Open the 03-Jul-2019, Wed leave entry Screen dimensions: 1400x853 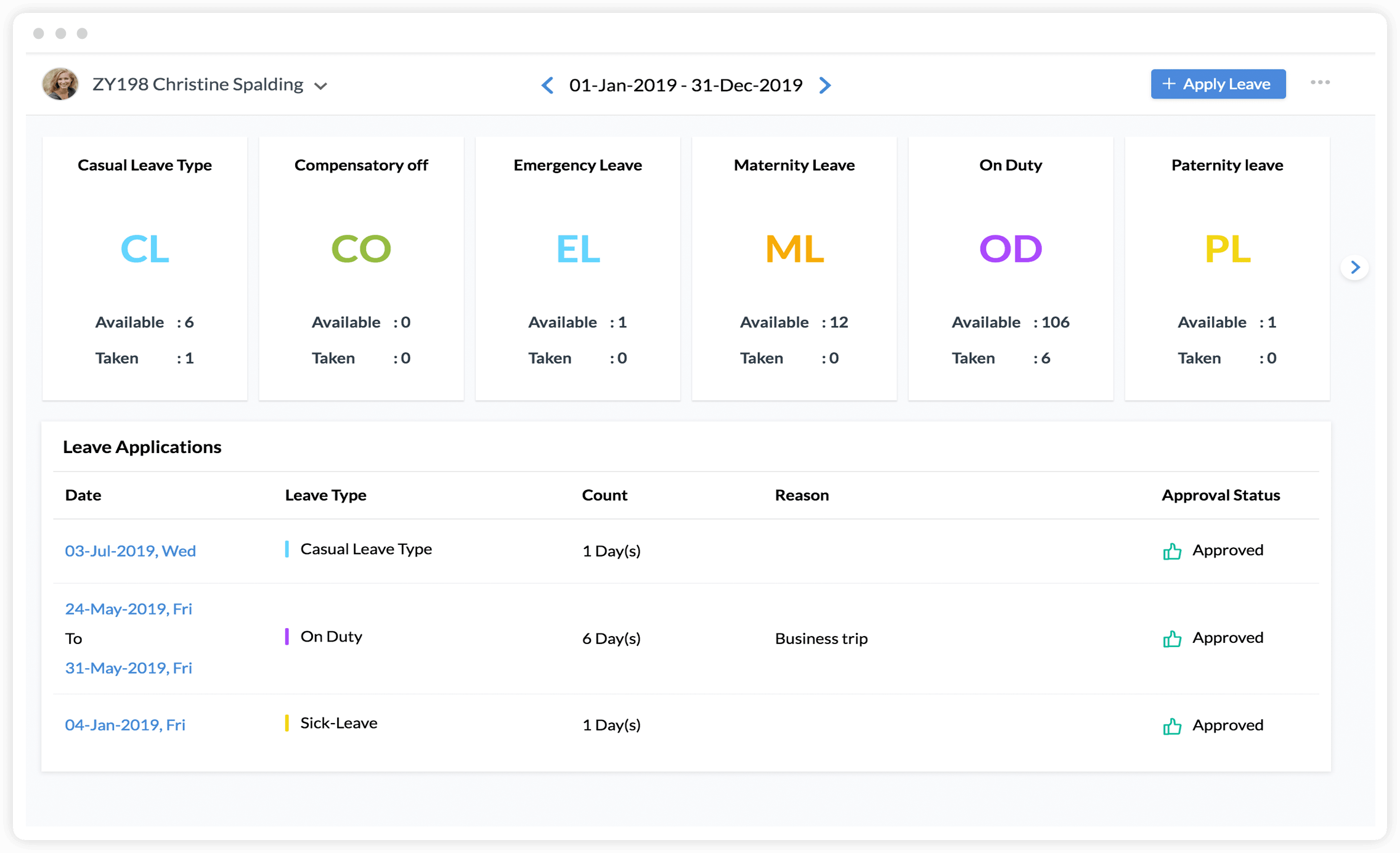click(131, 551)
